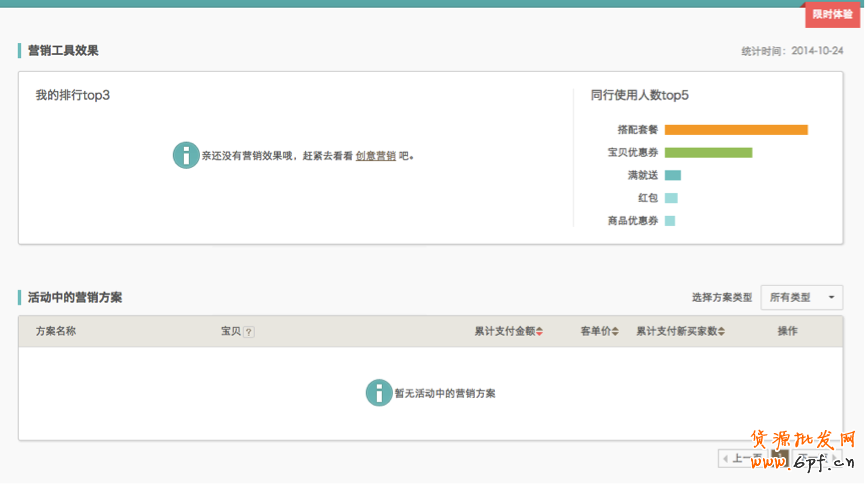Click the green 宝贝优惠券 bar in chart
This screenshot has height=484, width=865.
pyautogui.click(x=708, y=153)
